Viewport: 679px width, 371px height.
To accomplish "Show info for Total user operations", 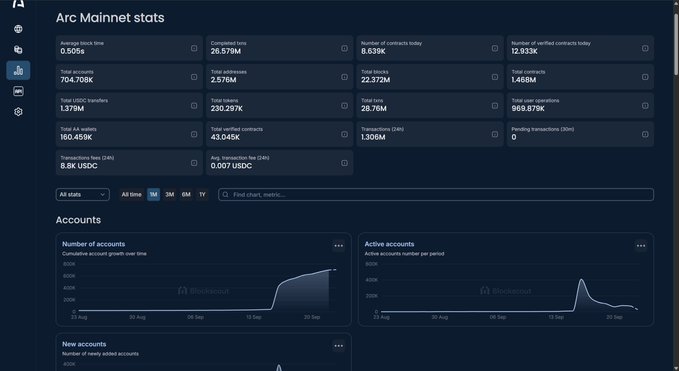I will click(645, 105).
